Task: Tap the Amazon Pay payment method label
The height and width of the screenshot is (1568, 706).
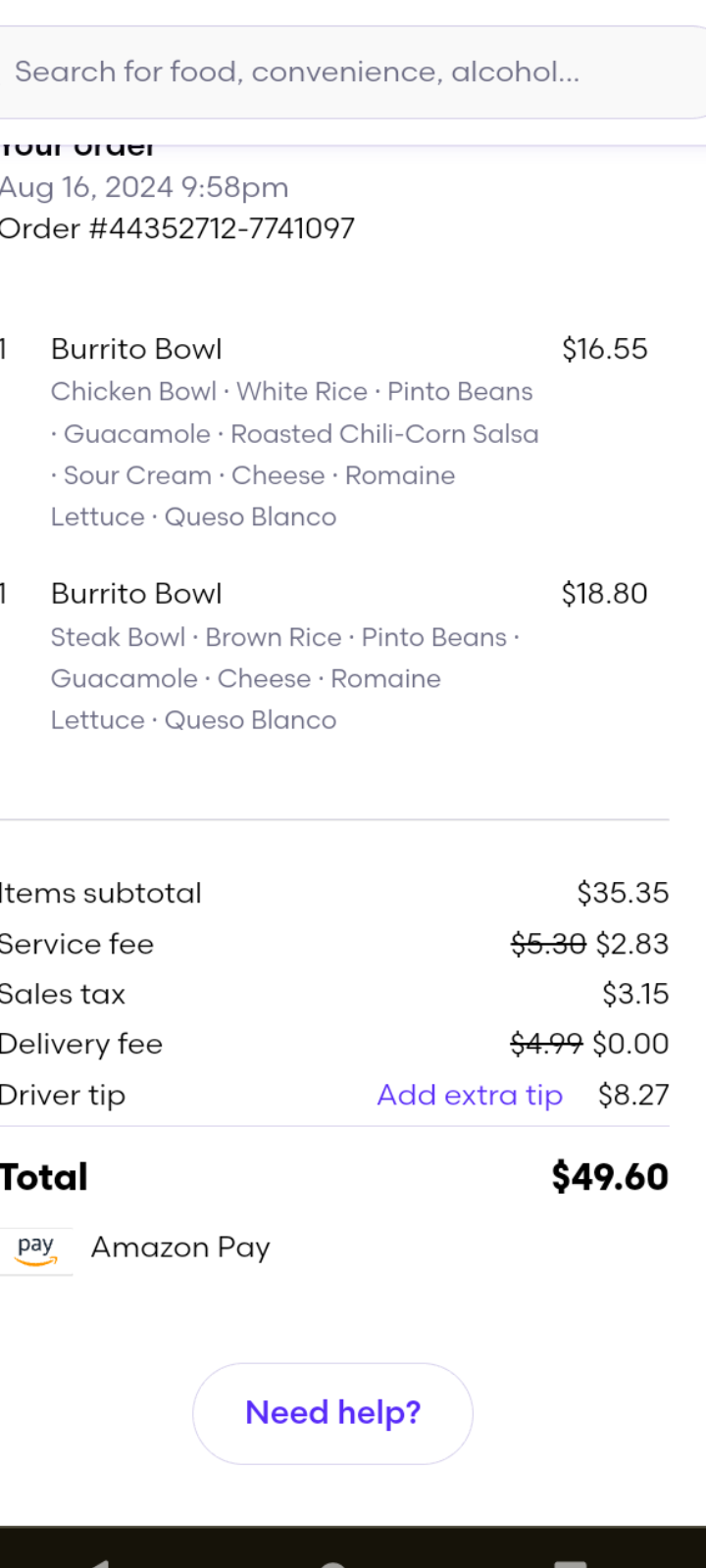Action: (x=180, y=1248)
